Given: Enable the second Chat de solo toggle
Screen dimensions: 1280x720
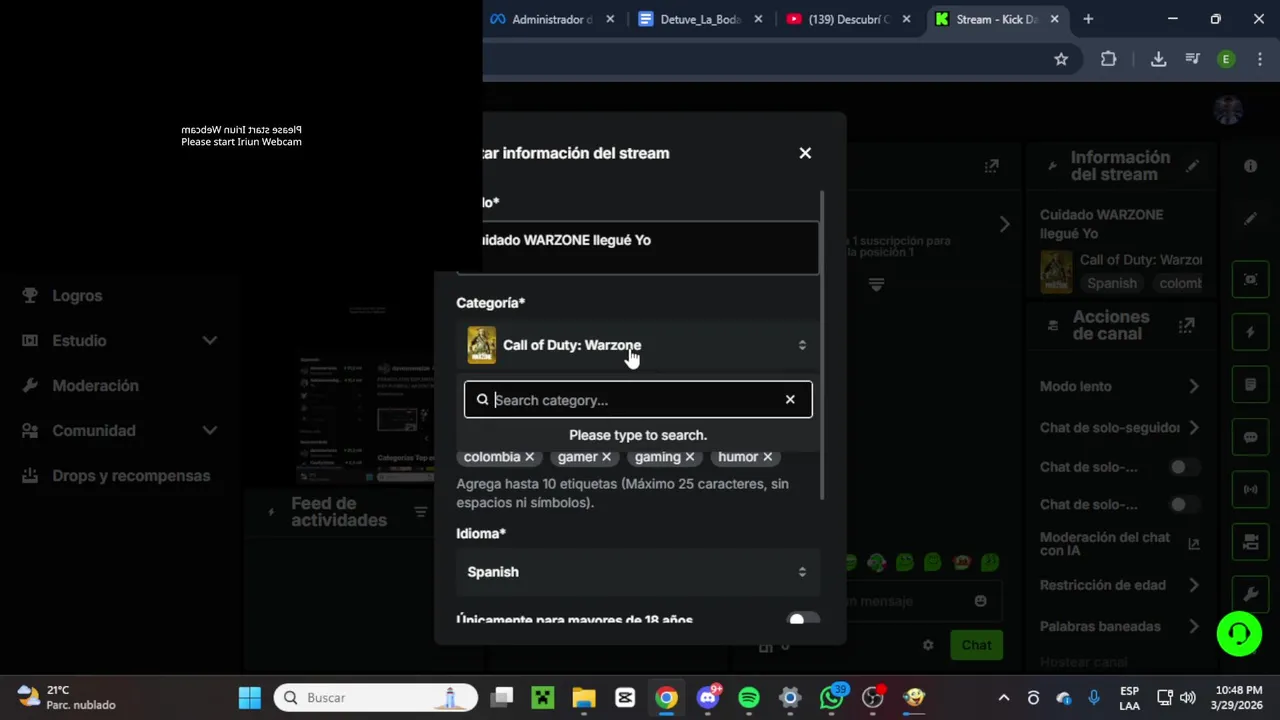Looking at the screenshot, I should (1183, 505).
